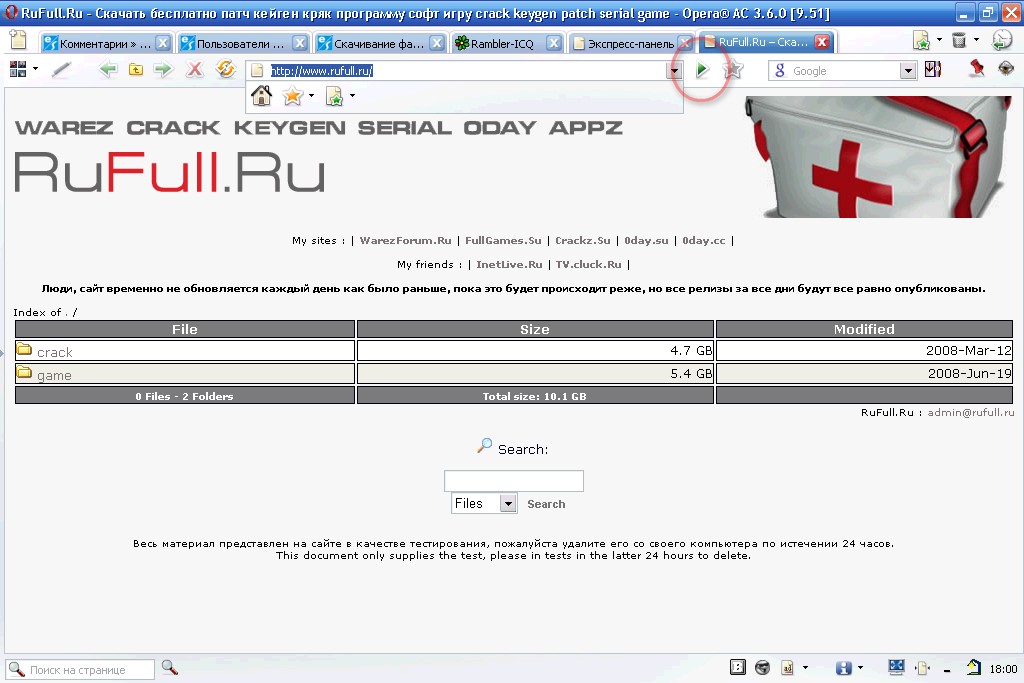1024x683 pixels.
Task: Stop loading with the red X icon
Action: (x=195, y=69)
